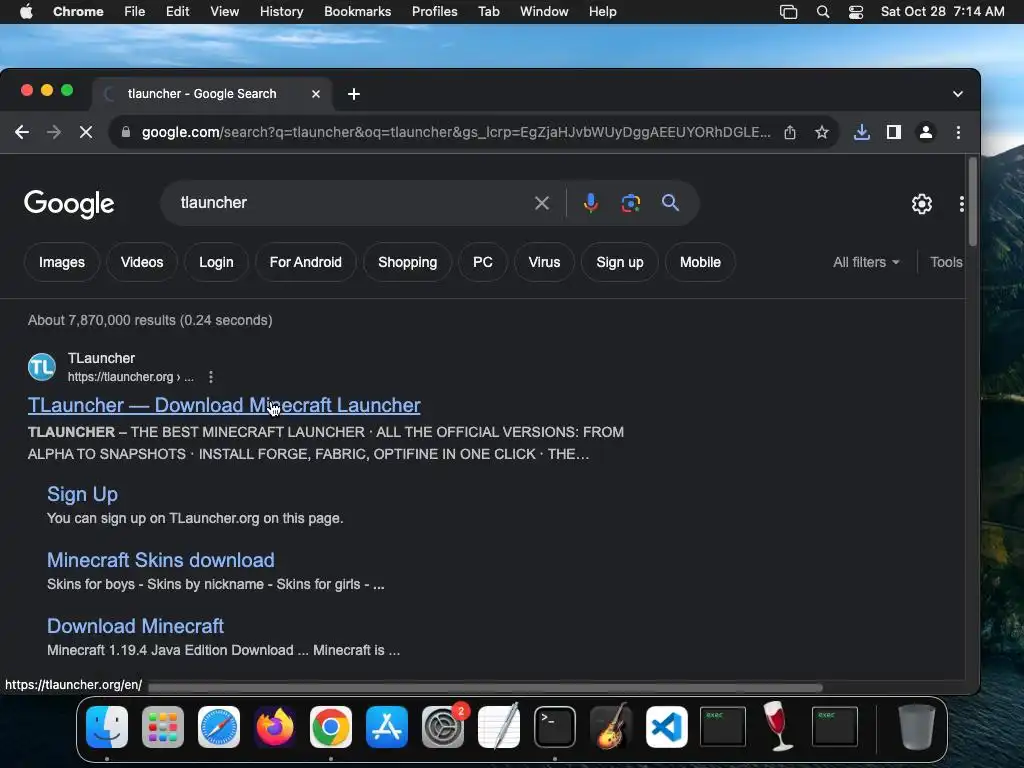Select the Sign up filter chip
The image size is (1024, 768).
(620, 263)
